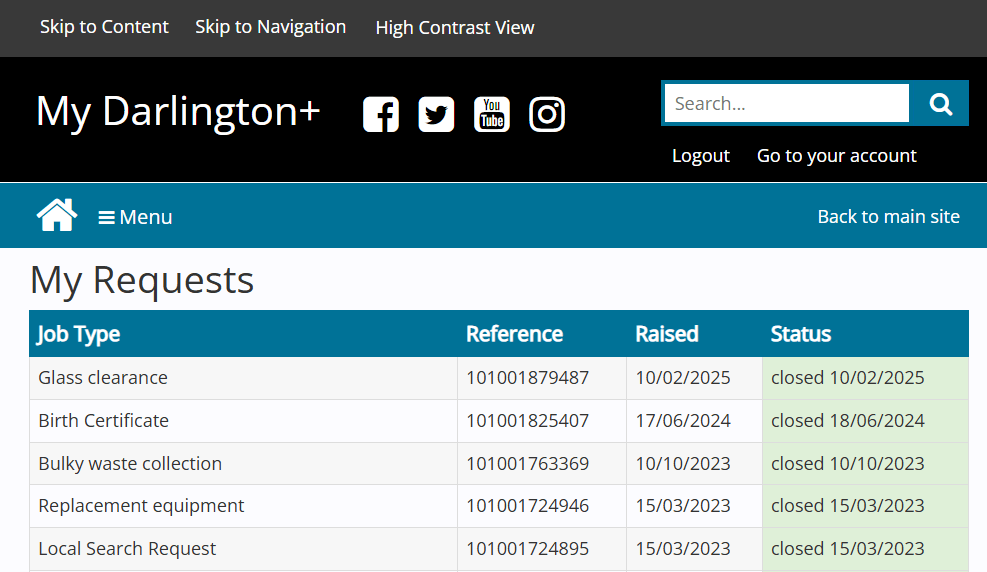Viewport: 987px width, 572px height.
Task: Click status closed 10/02/2025
Action: click(x=848, y=378)
